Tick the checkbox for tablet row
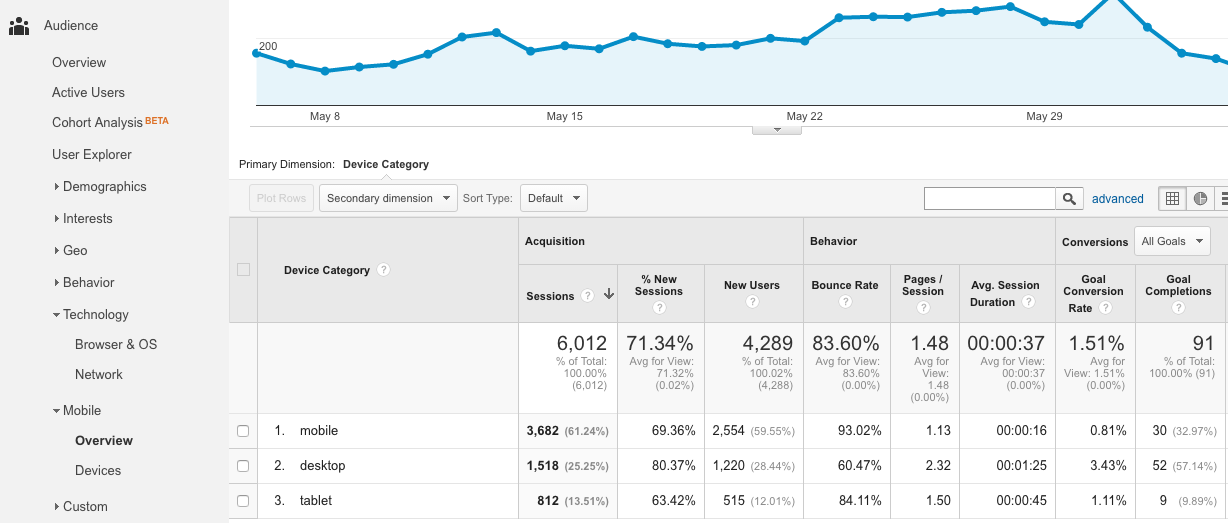This screenshot has height=523, width=1228. click(x=243, y=501)
